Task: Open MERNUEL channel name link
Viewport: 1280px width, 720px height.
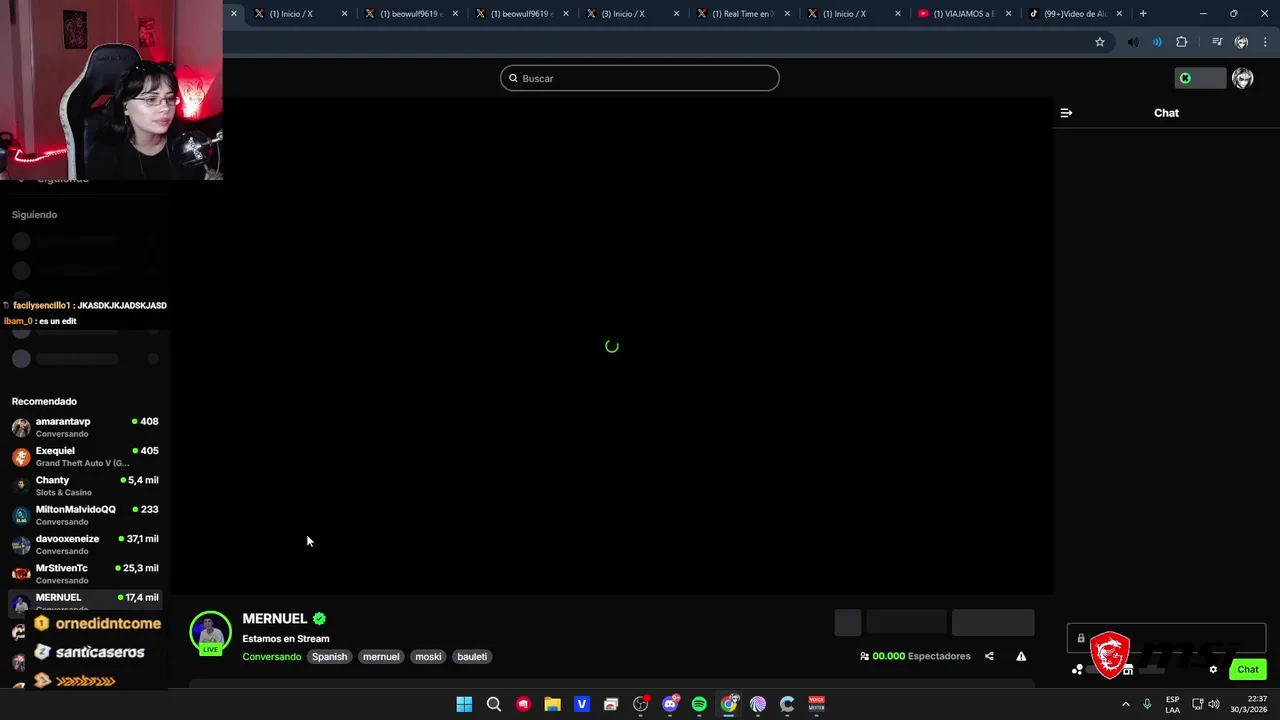Action: pyautogui.click(x=275, y=619)
